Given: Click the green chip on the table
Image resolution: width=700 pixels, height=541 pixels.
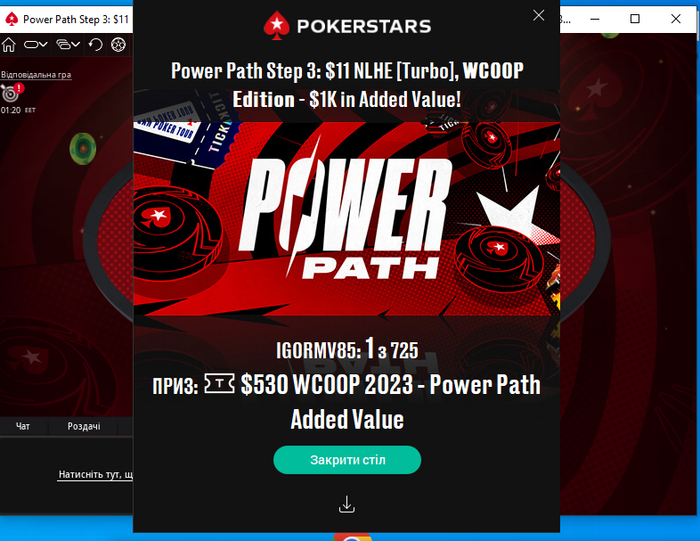Looking at the screenshot, I should click(x=83, y=149).
